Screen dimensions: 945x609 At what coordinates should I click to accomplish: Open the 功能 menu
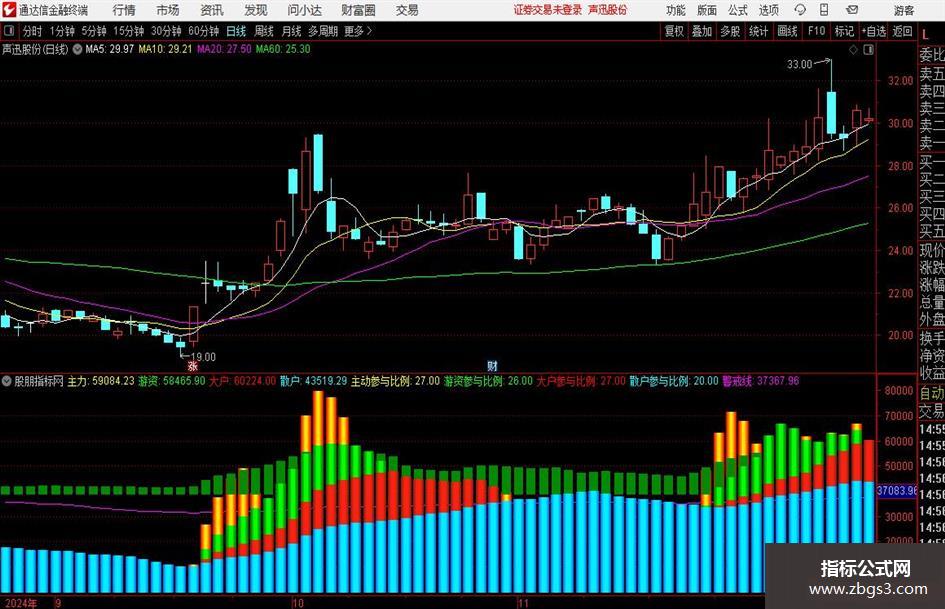pos(676,10)
